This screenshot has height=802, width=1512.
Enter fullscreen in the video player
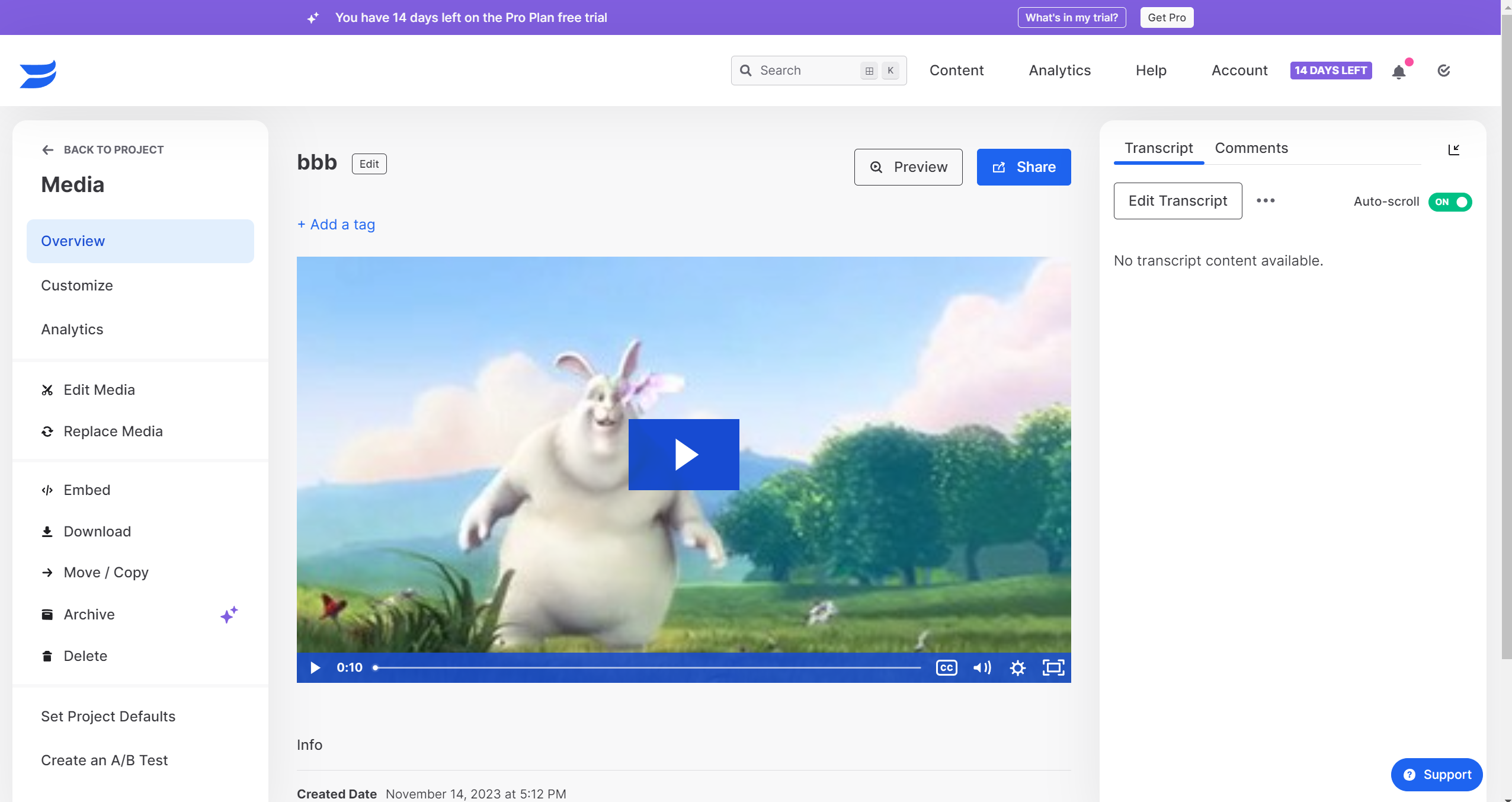pos(1053,668)
